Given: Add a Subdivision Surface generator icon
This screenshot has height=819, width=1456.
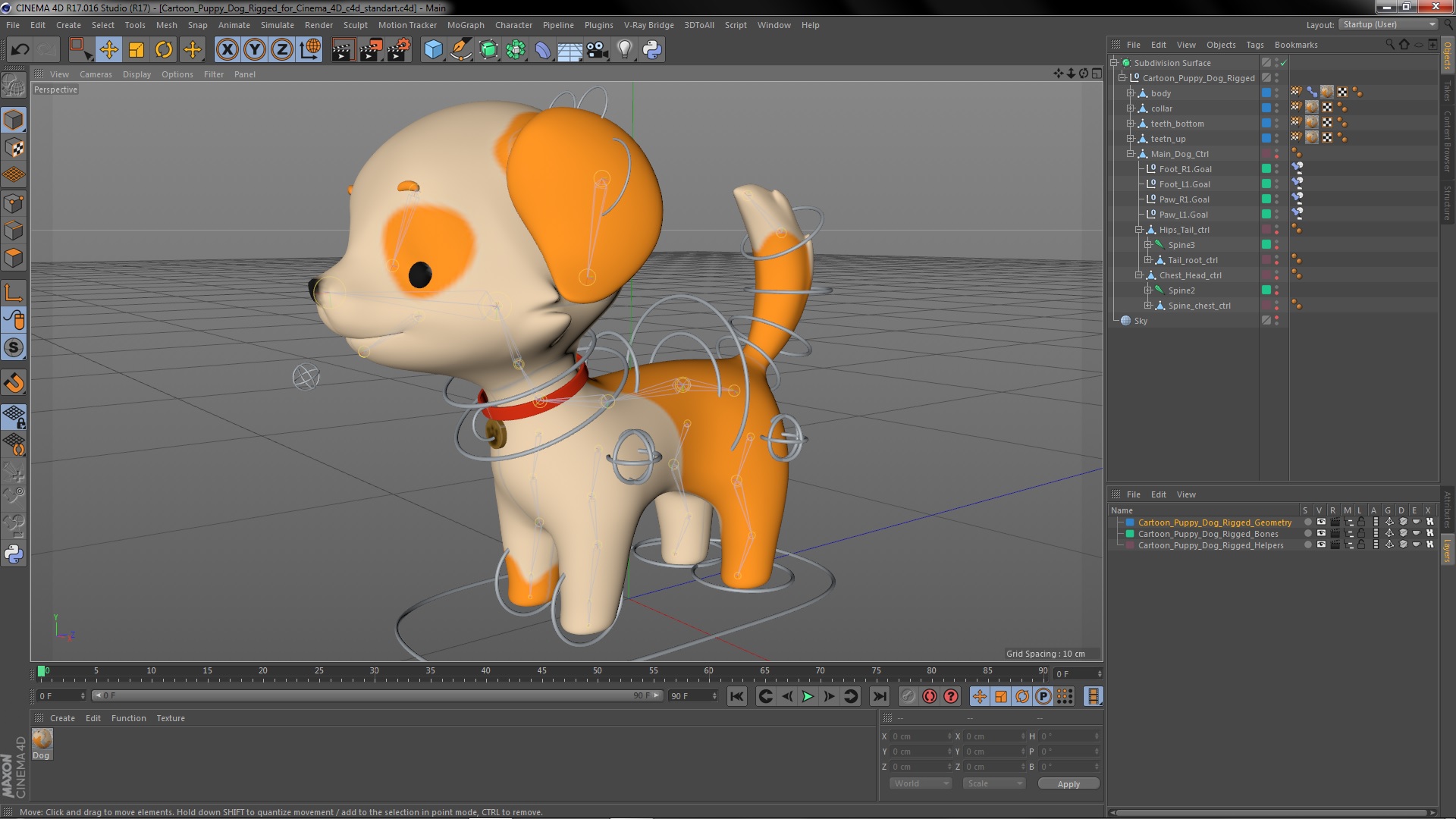Looking at the screenshot, I should pyautogui.click(x=488, y=50).
